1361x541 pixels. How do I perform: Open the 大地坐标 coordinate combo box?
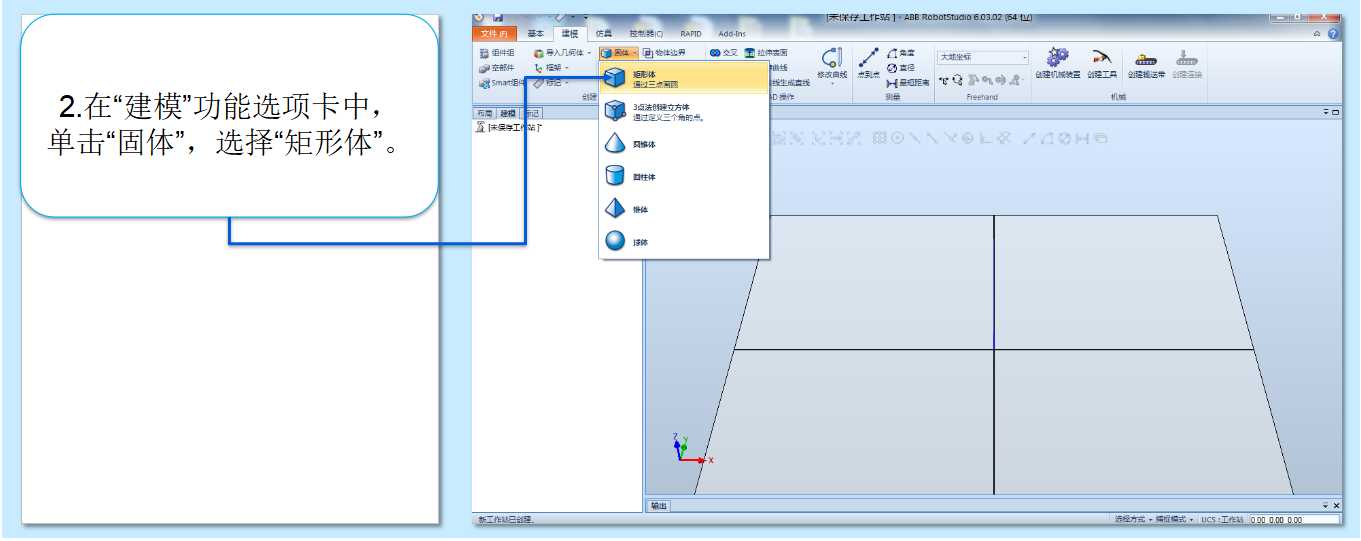(982, 57)
